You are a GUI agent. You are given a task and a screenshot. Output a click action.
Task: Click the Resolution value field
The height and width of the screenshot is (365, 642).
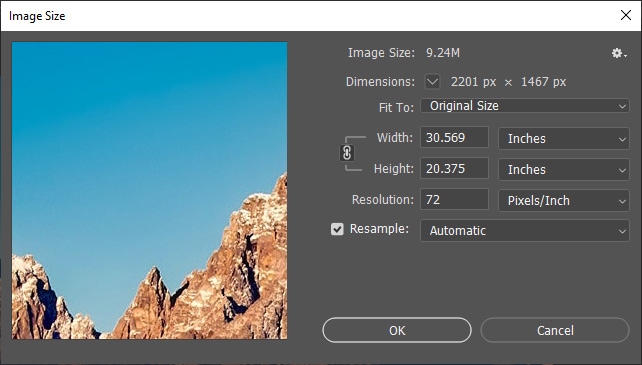point(454,200)
